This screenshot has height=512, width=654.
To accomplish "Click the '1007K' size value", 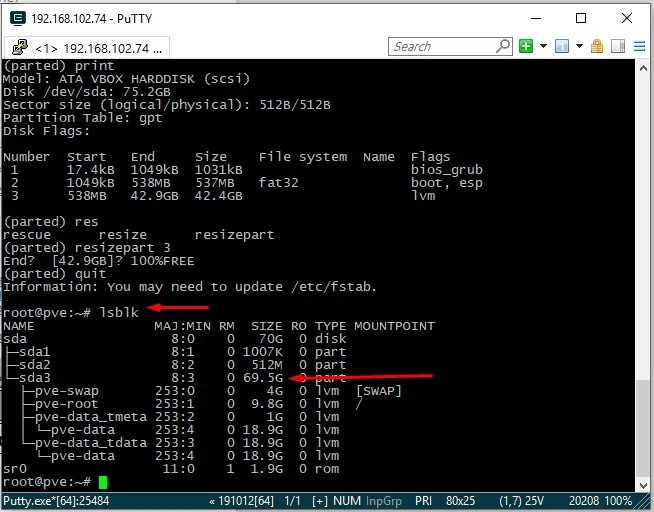I will (263, 352).
